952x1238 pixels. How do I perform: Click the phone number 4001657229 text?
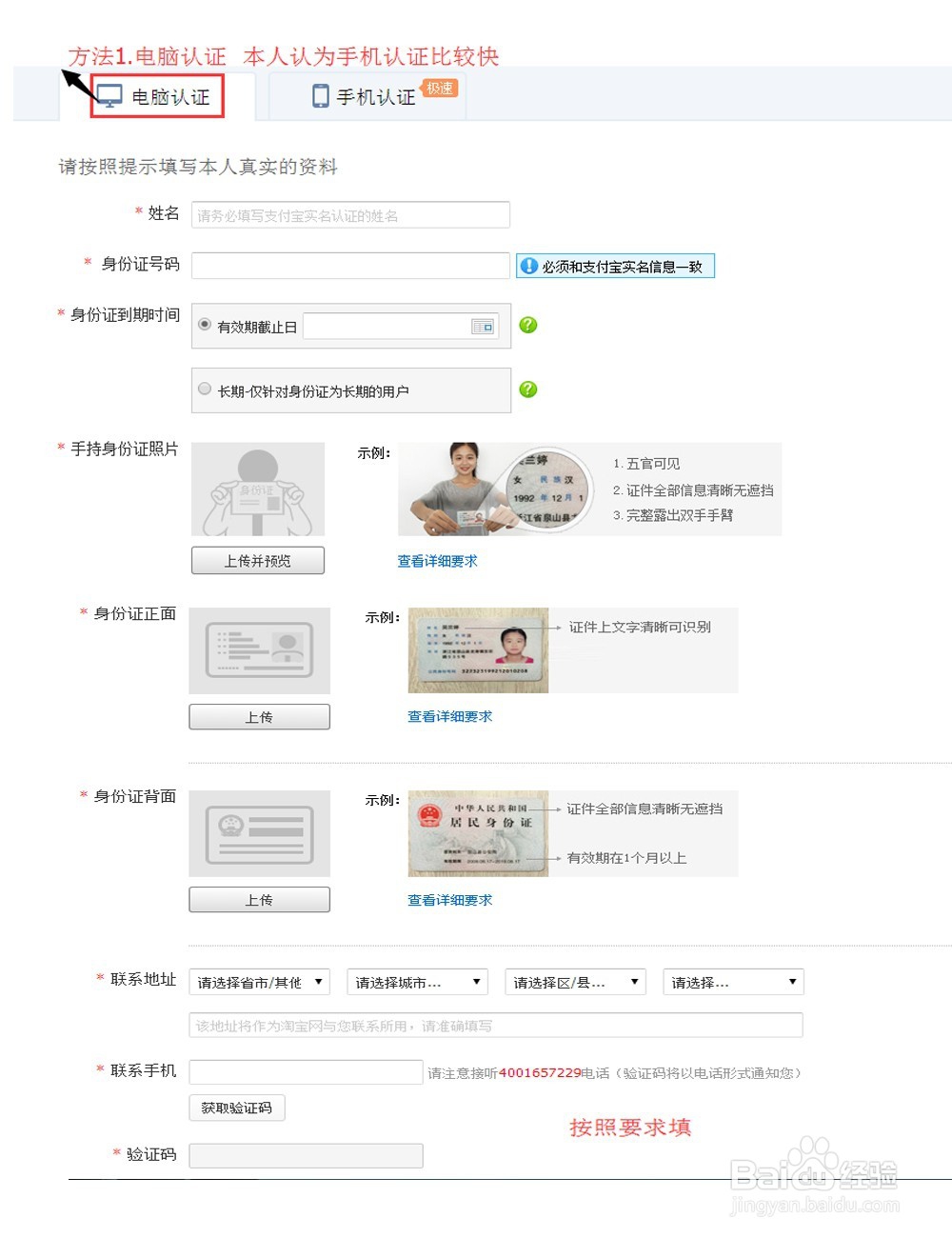(x=540, y=1073)
